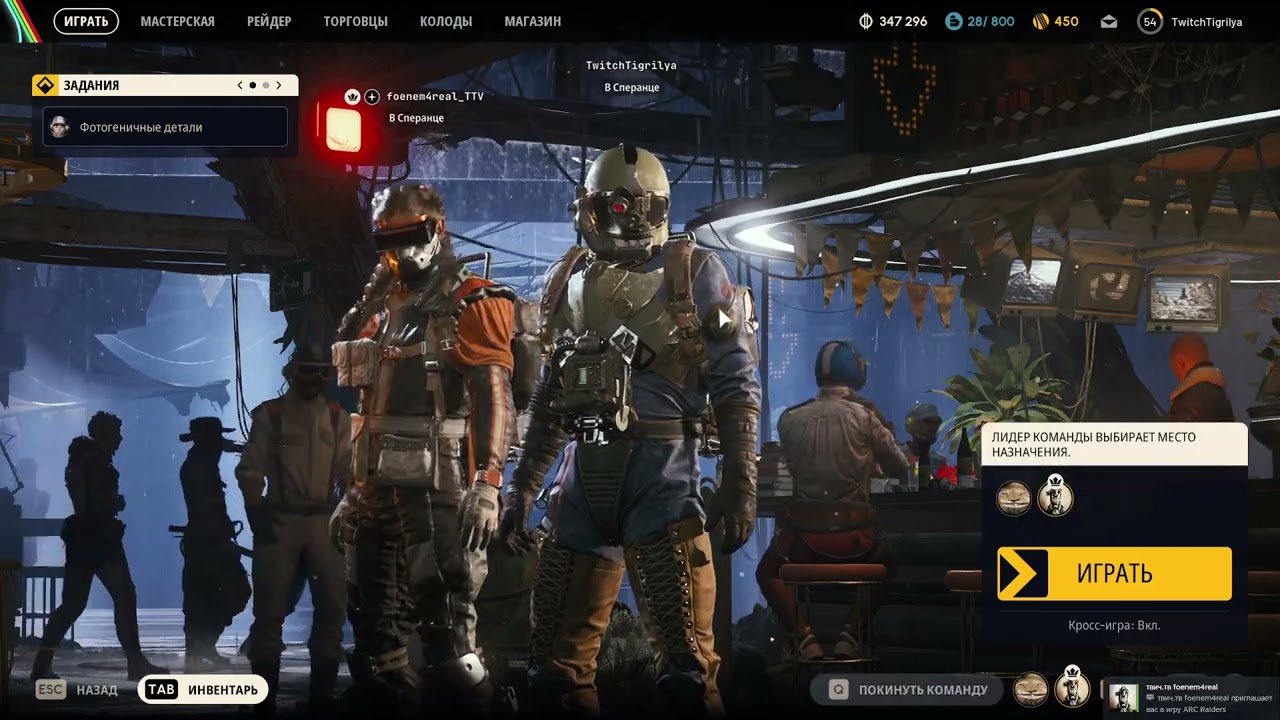Select the first quest page dot

pyautogui.click(x=252, y=85)
